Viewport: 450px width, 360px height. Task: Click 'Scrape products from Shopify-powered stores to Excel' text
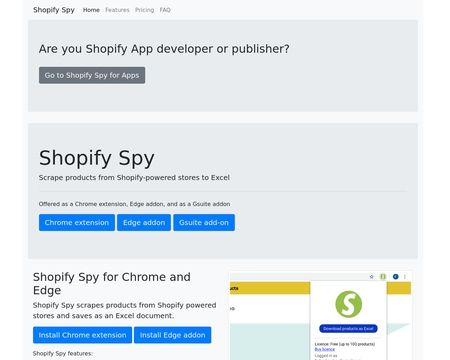134,178
